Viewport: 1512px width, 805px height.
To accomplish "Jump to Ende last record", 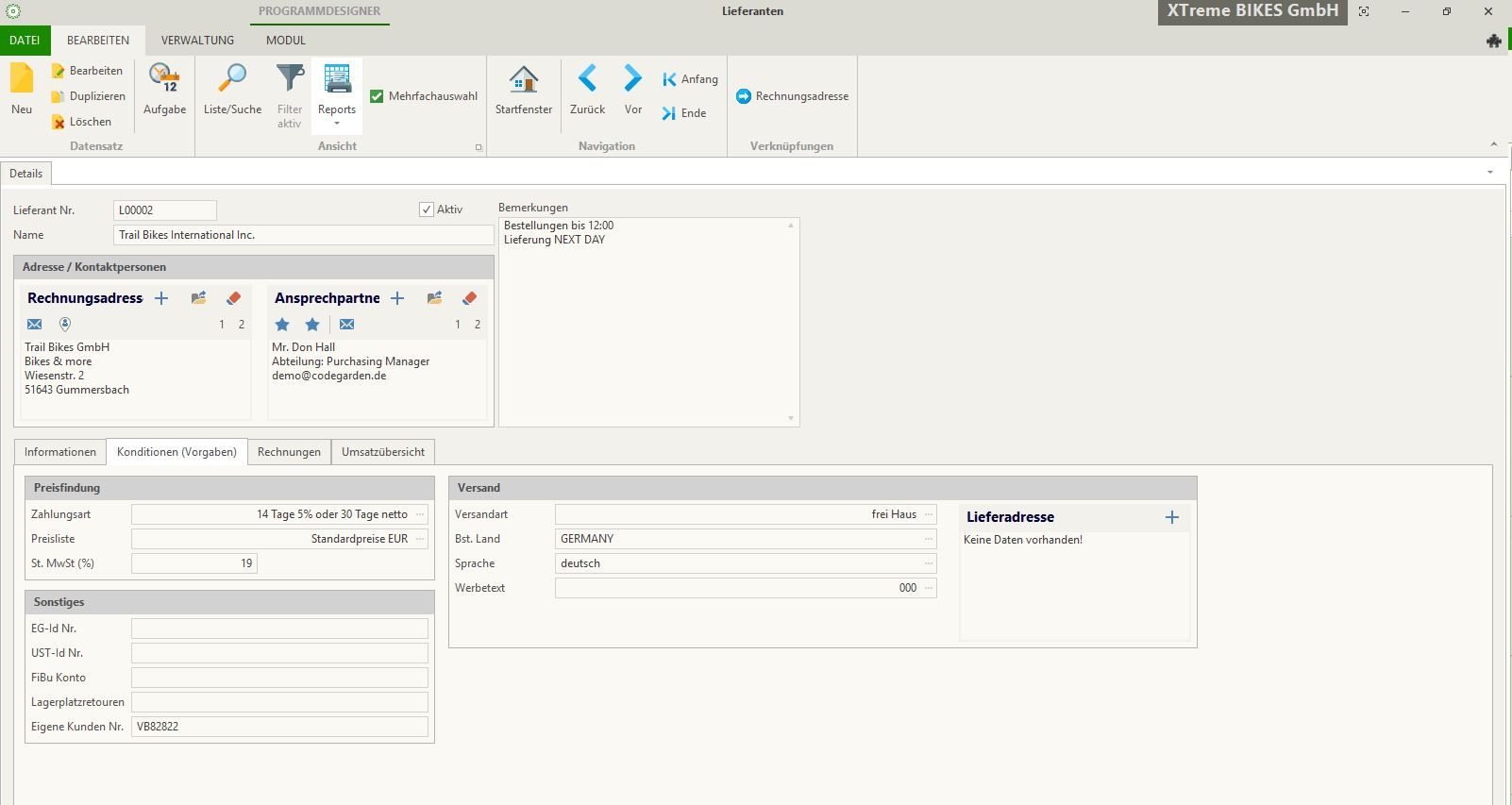I will click(x=684, y=113).
